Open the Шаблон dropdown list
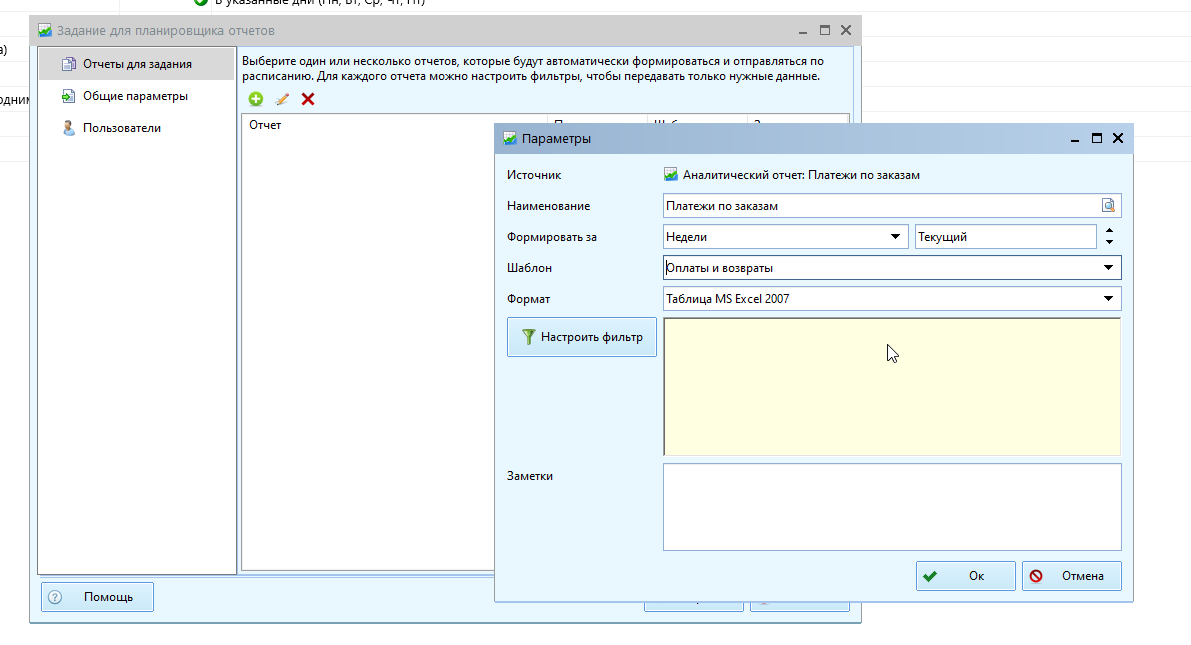This screenshot has height=645, width=1191. pos(1108,267)
